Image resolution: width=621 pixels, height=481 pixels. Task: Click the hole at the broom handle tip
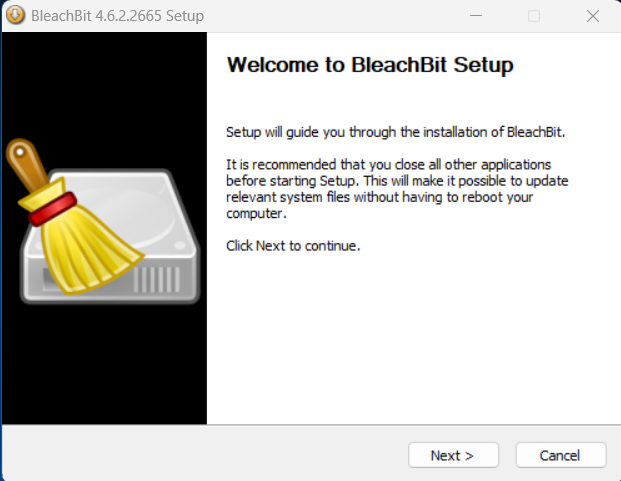[20, 152]
